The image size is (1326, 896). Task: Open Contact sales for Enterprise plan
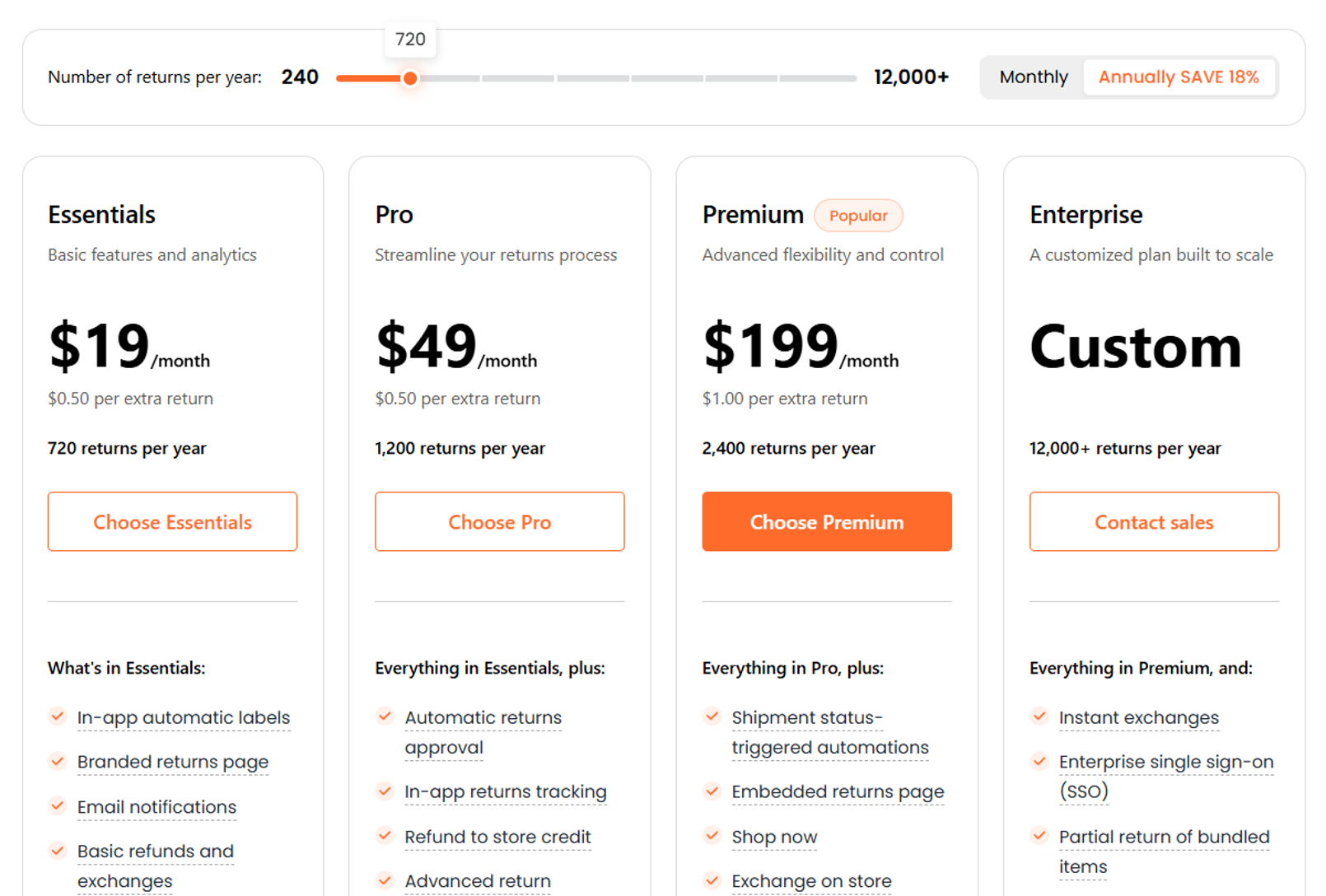[x=1153, y=521]
